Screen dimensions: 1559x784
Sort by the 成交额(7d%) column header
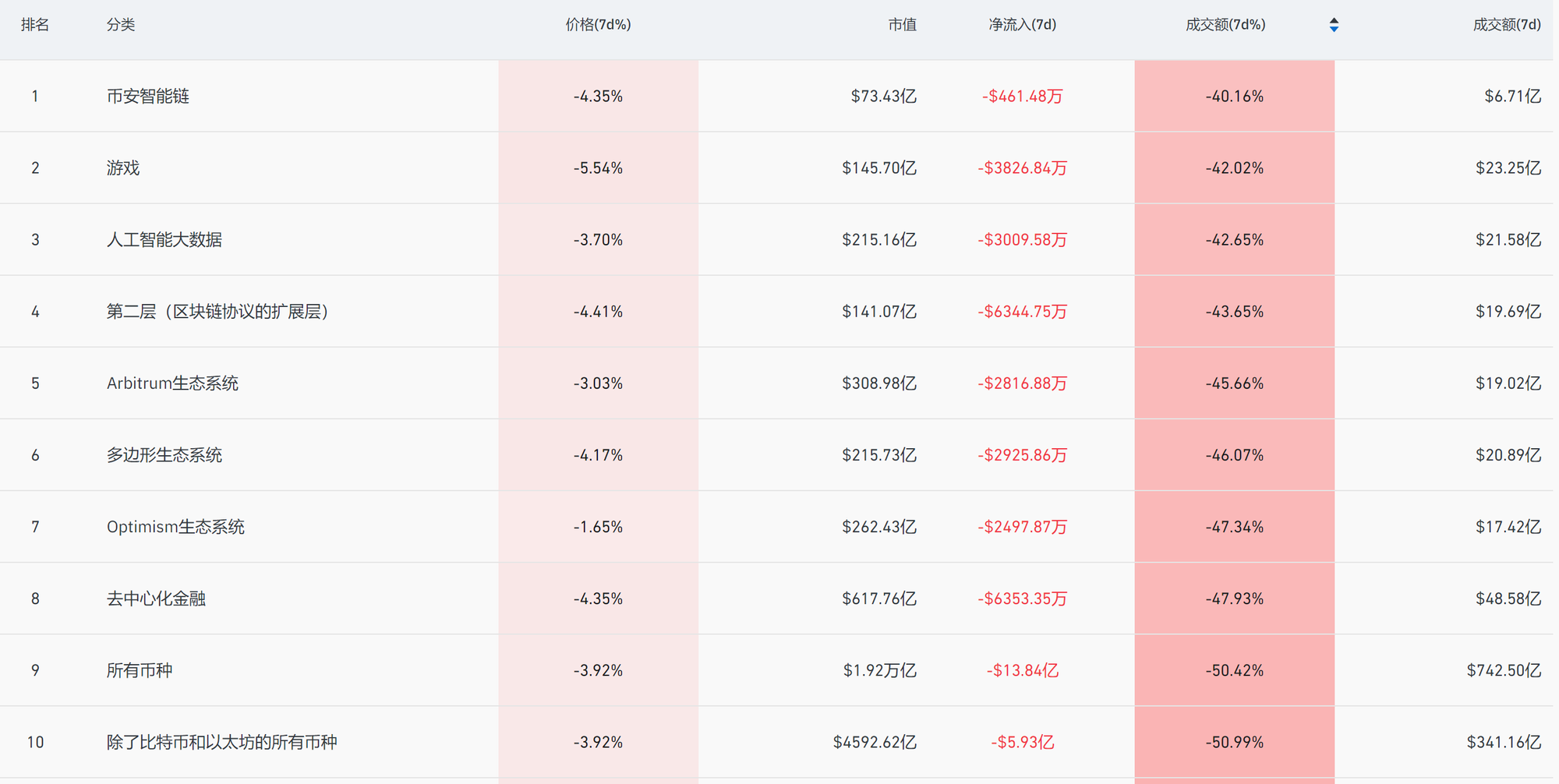pos(1225,25)
